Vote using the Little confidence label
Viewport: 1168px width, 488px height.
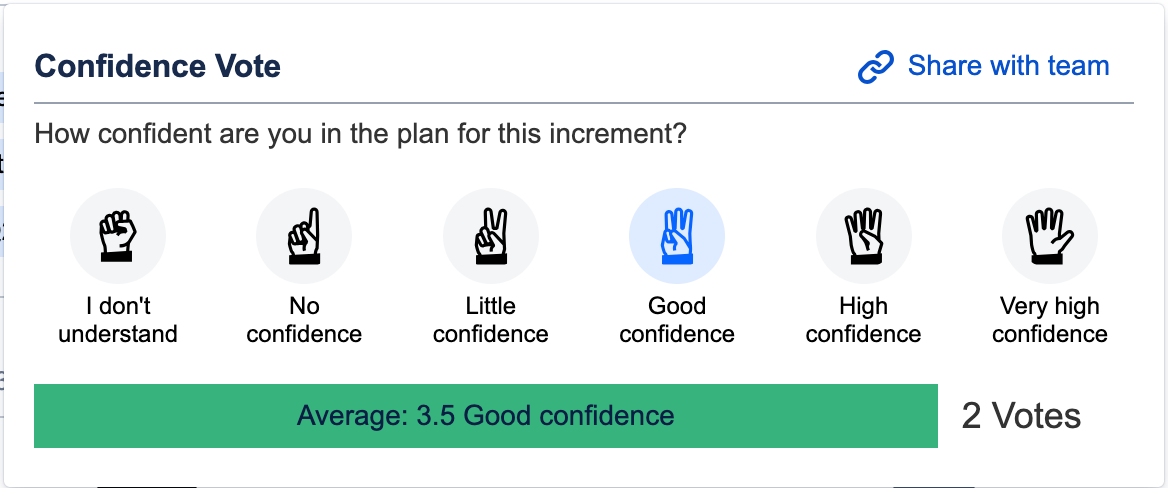click(x=491, y=320)
